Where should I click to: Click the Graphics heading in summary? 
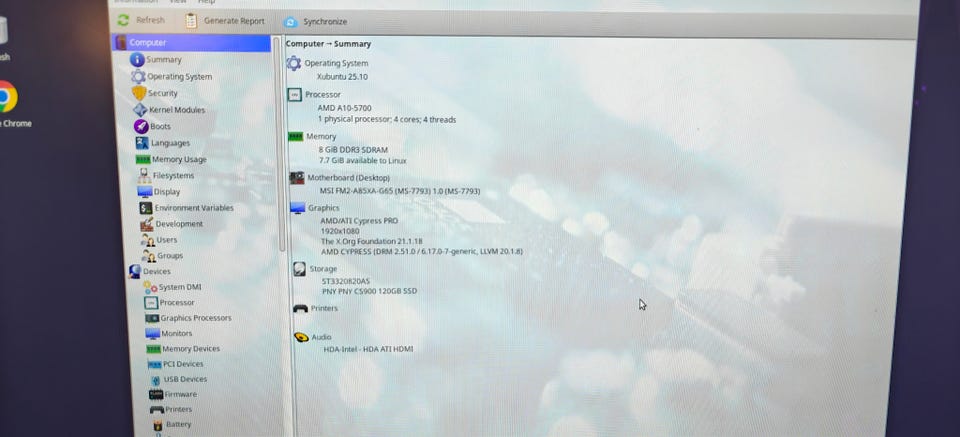(323, 208)
